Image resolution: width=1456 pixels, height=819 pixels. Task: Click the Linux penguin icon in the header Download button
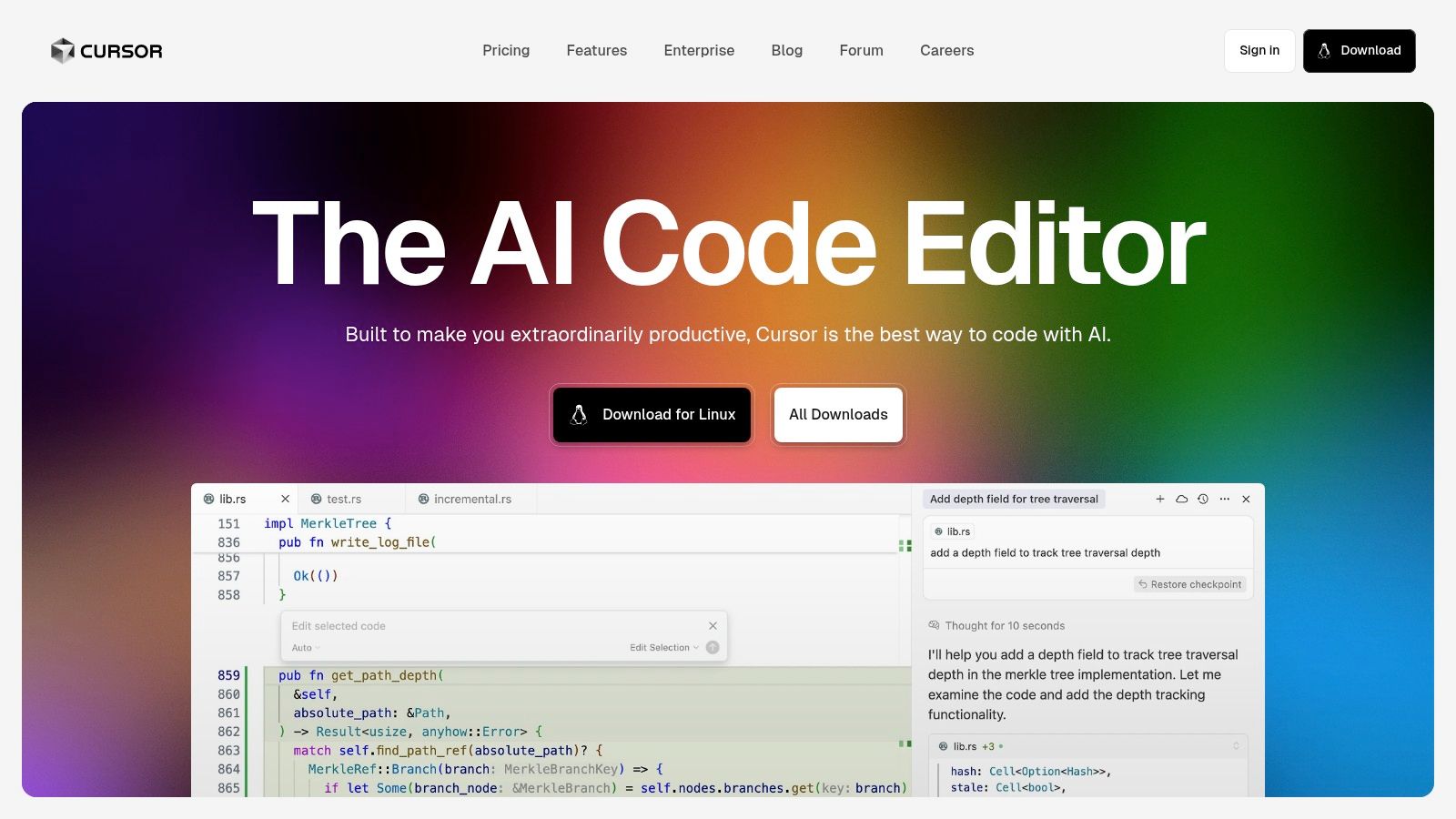(1324, 51)
